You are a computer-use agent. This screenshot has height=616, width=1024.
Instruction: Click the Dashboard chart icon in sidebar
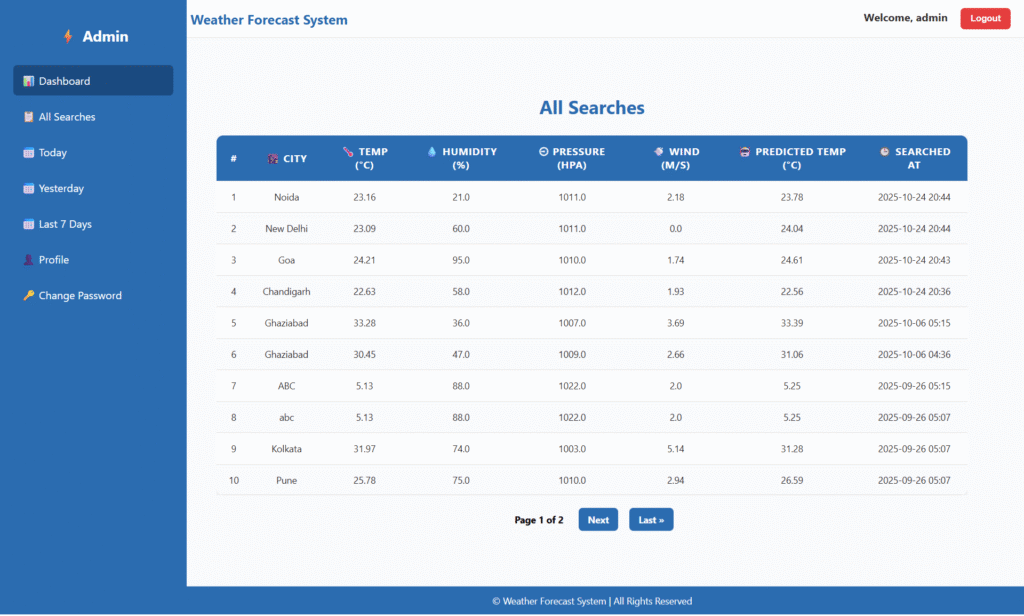tap(29, 81)
